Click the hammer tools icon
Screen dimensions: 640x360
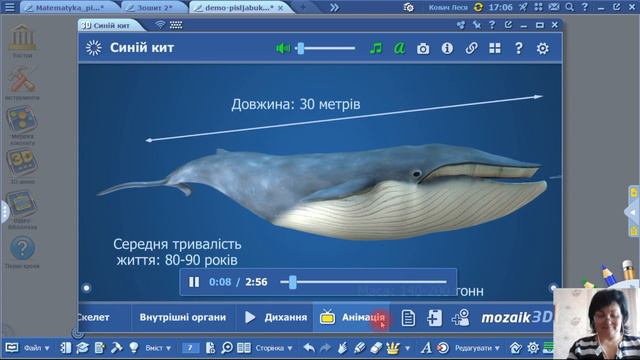click(116, 348)
